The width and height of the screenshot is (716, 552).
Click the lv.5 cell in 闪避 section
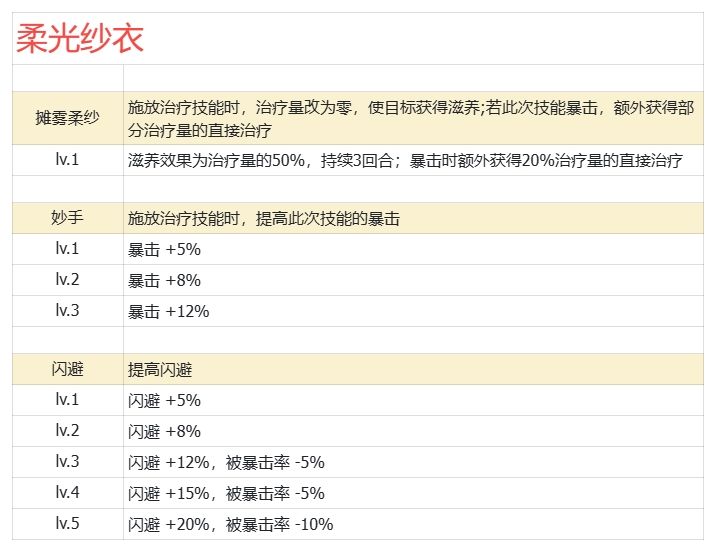(67, 524)
